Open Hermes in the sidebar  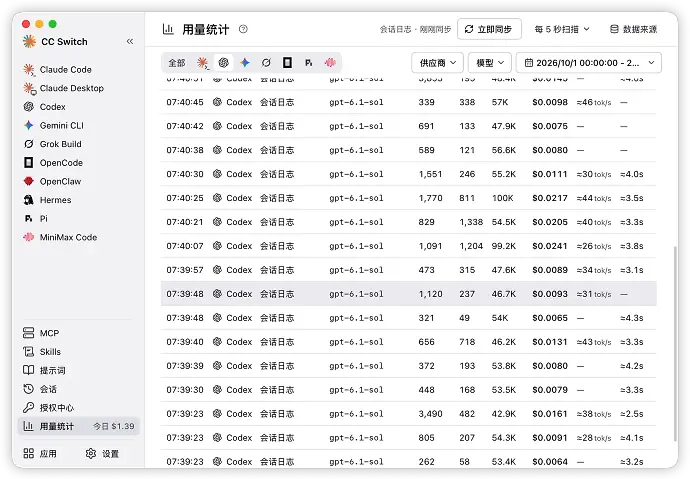point(47,200)
